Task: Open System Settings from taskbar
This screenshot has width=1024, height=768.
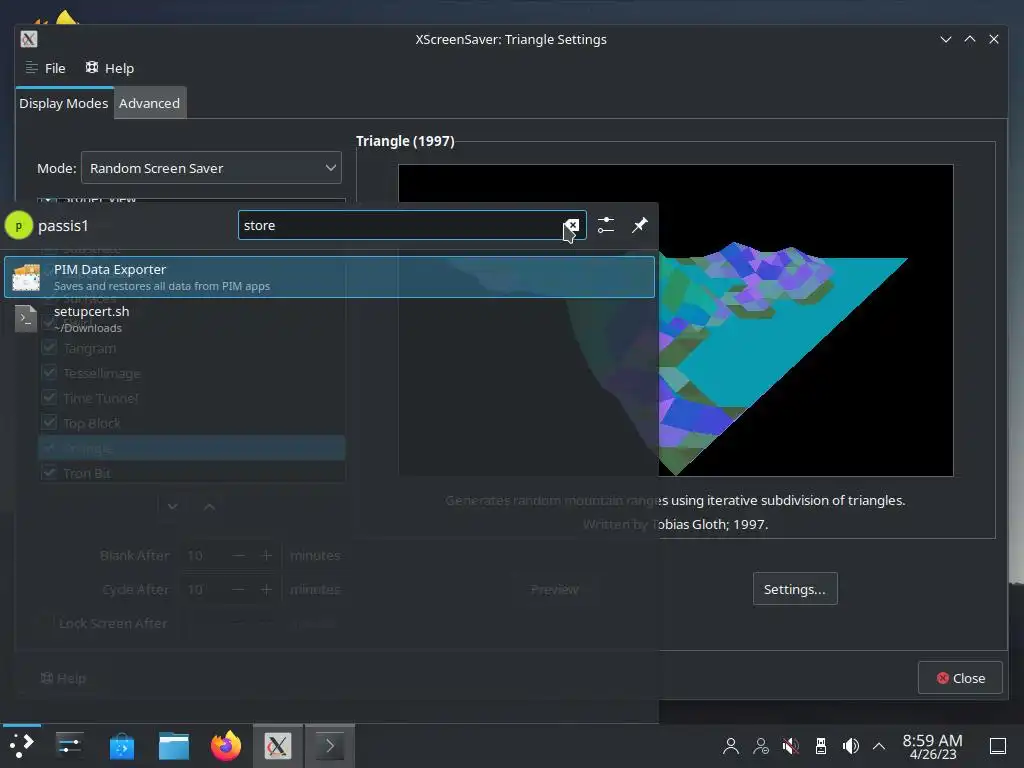Action: tap(69, 745)
